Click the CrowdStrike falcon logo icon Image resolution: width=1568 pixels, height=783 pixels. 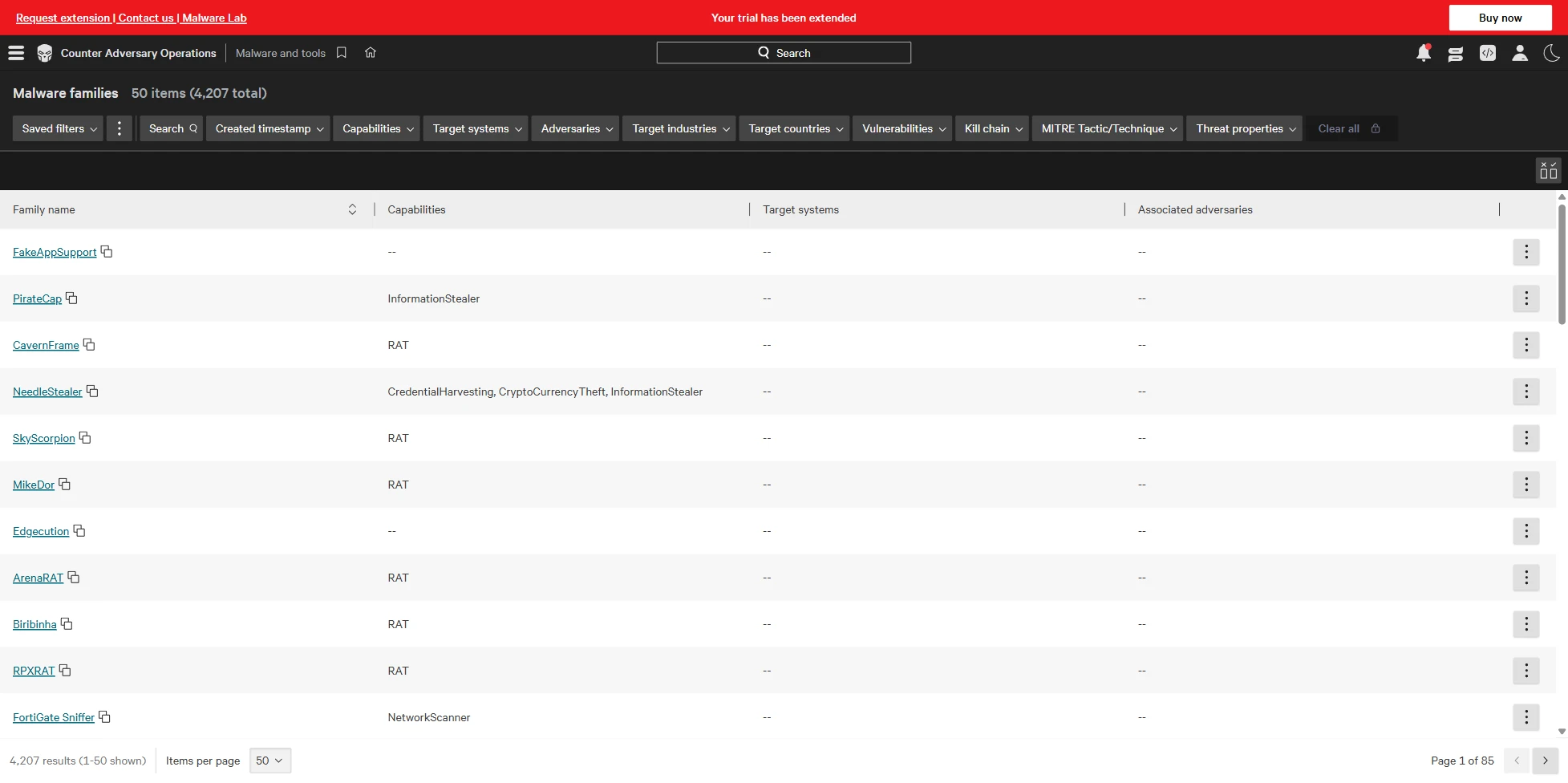point(45,53)
